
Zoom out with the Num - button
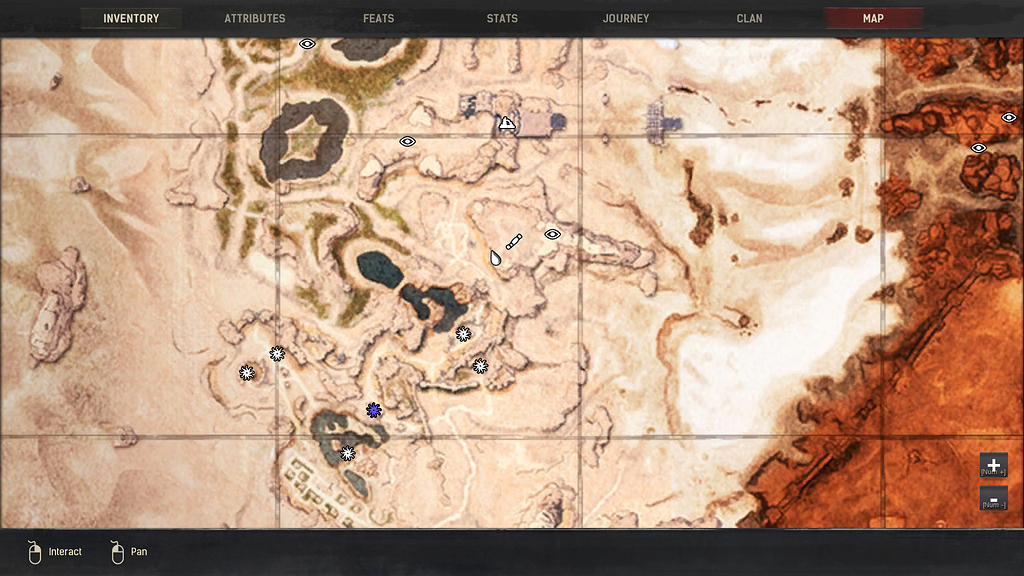[x=993, y=497]
